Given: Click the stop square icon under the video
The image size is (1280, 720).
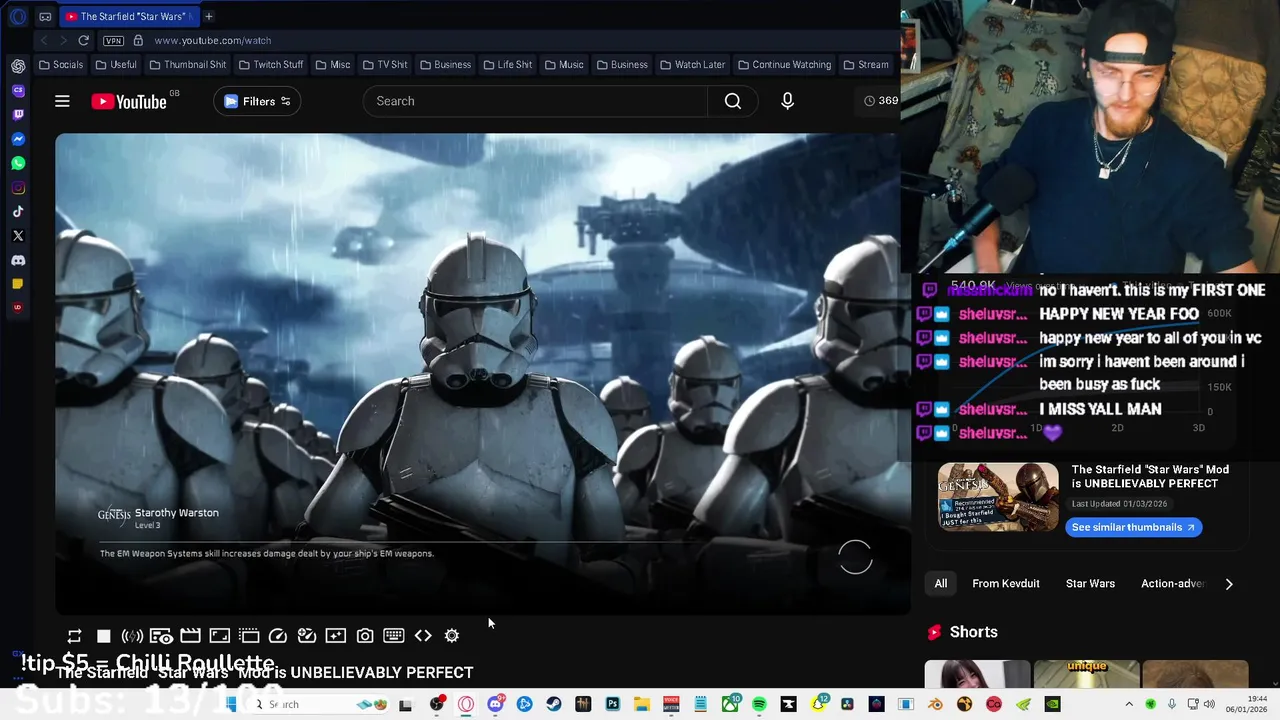Looking at the screenshot, I should (103, 636).
